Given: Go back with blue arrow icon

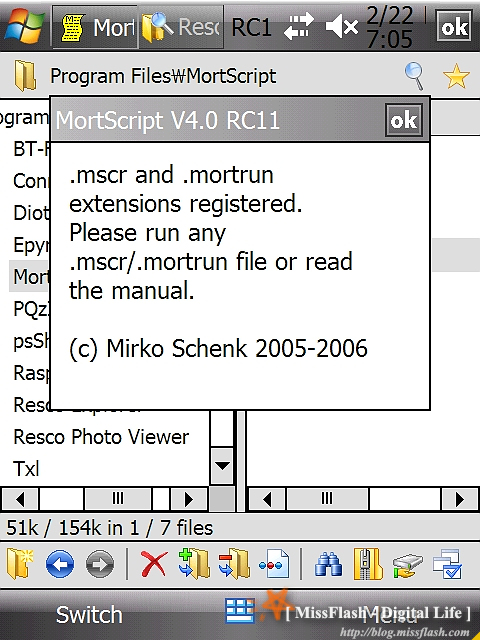Looking at the screenshot, I should pyautogui.click(x=60, y=564).
